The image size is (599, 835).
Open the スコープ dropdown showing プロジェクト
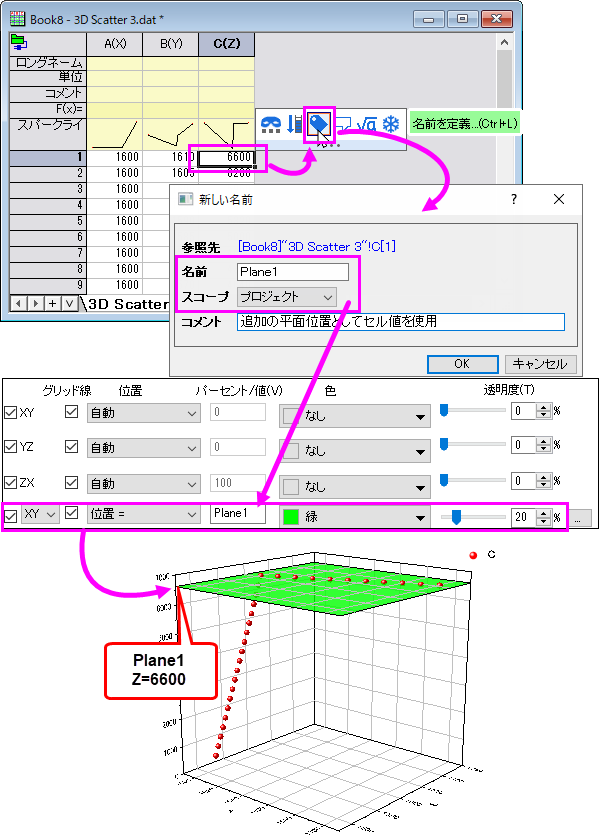click(x=286, y=297)
